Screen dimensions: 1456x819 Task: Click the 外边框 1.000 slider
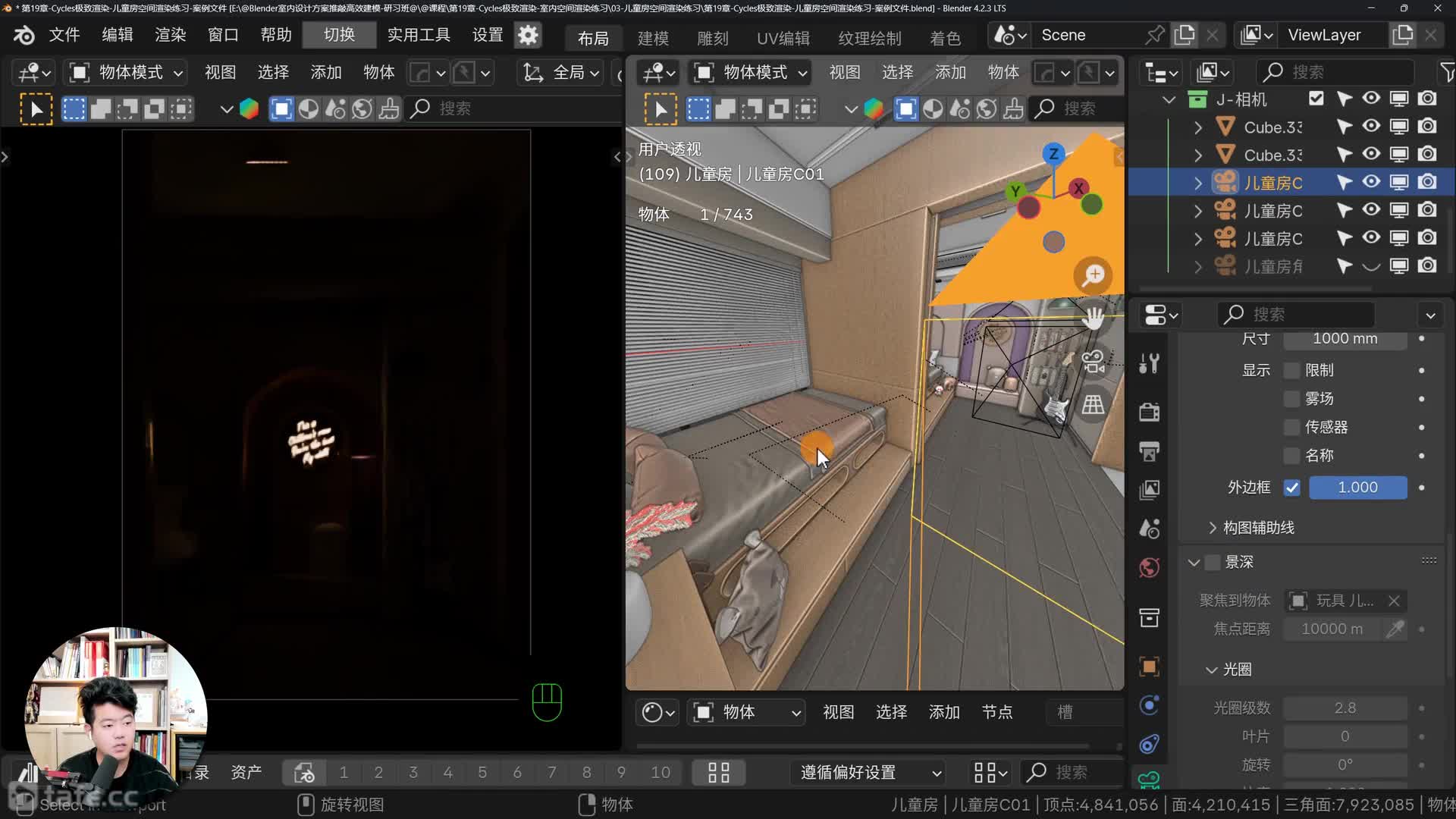click(x=1357, y=488)
